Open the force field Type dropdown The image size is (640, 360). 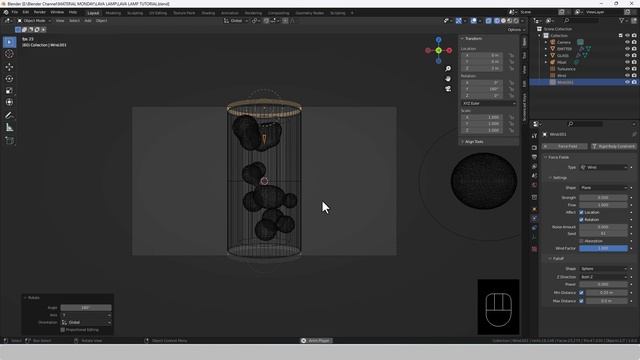[x=603, y=167]
